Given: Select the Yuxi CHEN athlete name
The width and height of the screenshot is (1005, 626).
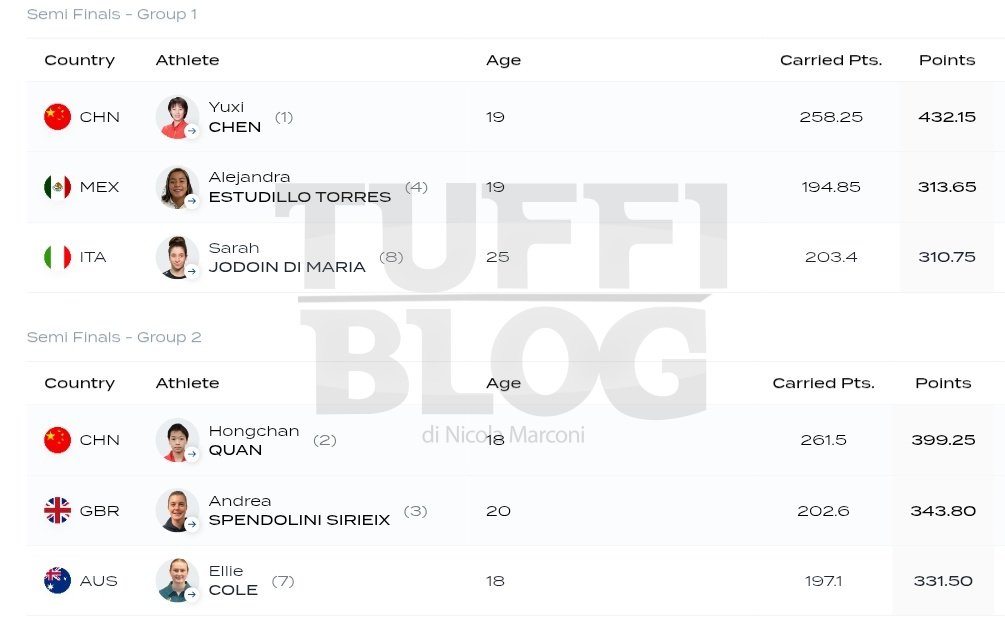Looking at the screenshot, I should pos(235,117).
